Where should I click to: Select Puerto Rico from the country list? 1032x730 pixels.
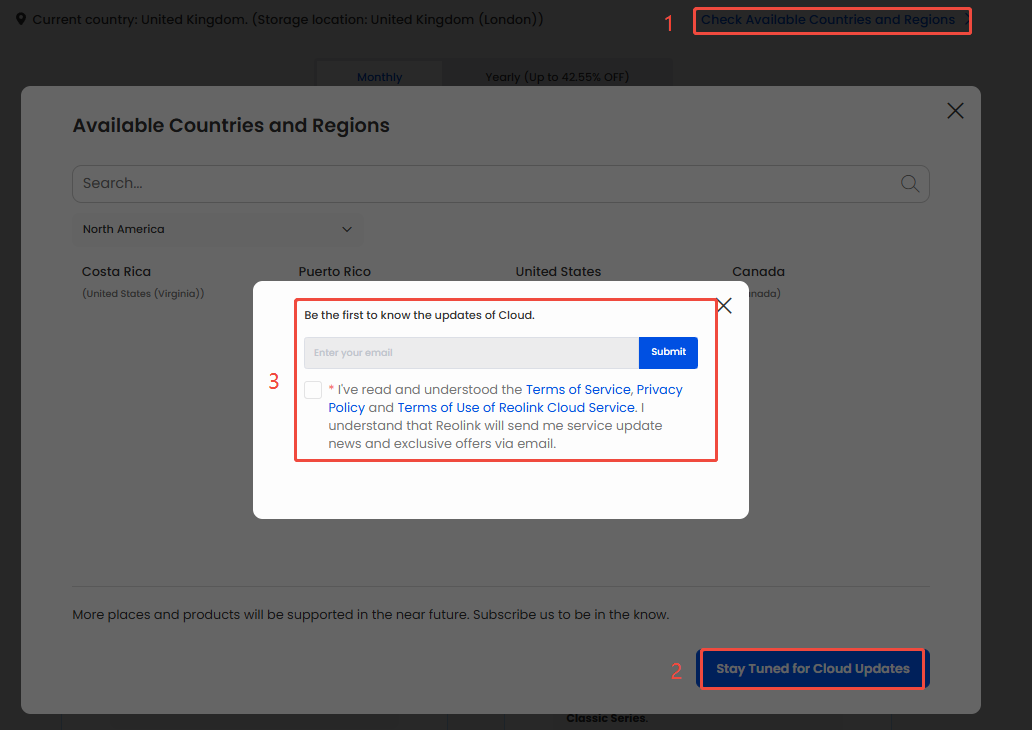[334, 272]
